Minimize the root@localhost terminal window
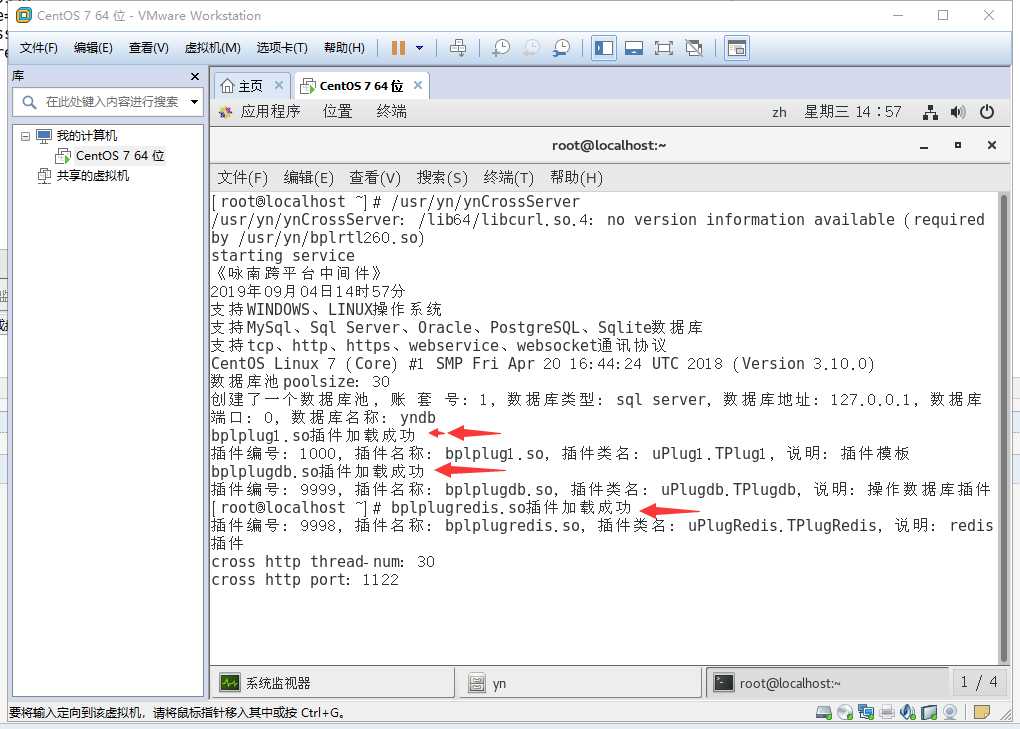This screenshot has height=729, width=1020. click(x=924, y=146)
